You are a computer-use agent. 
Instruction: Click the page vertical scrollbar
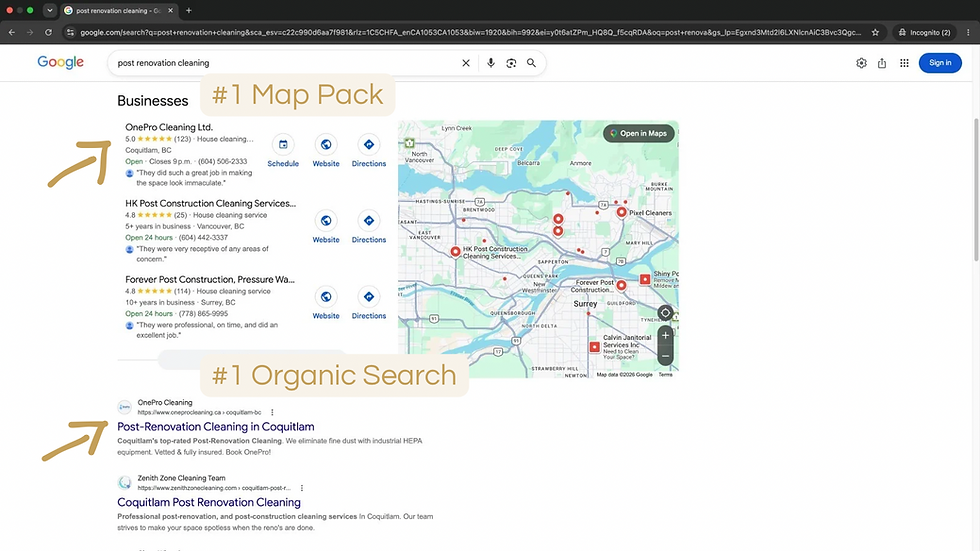(976, 189)
